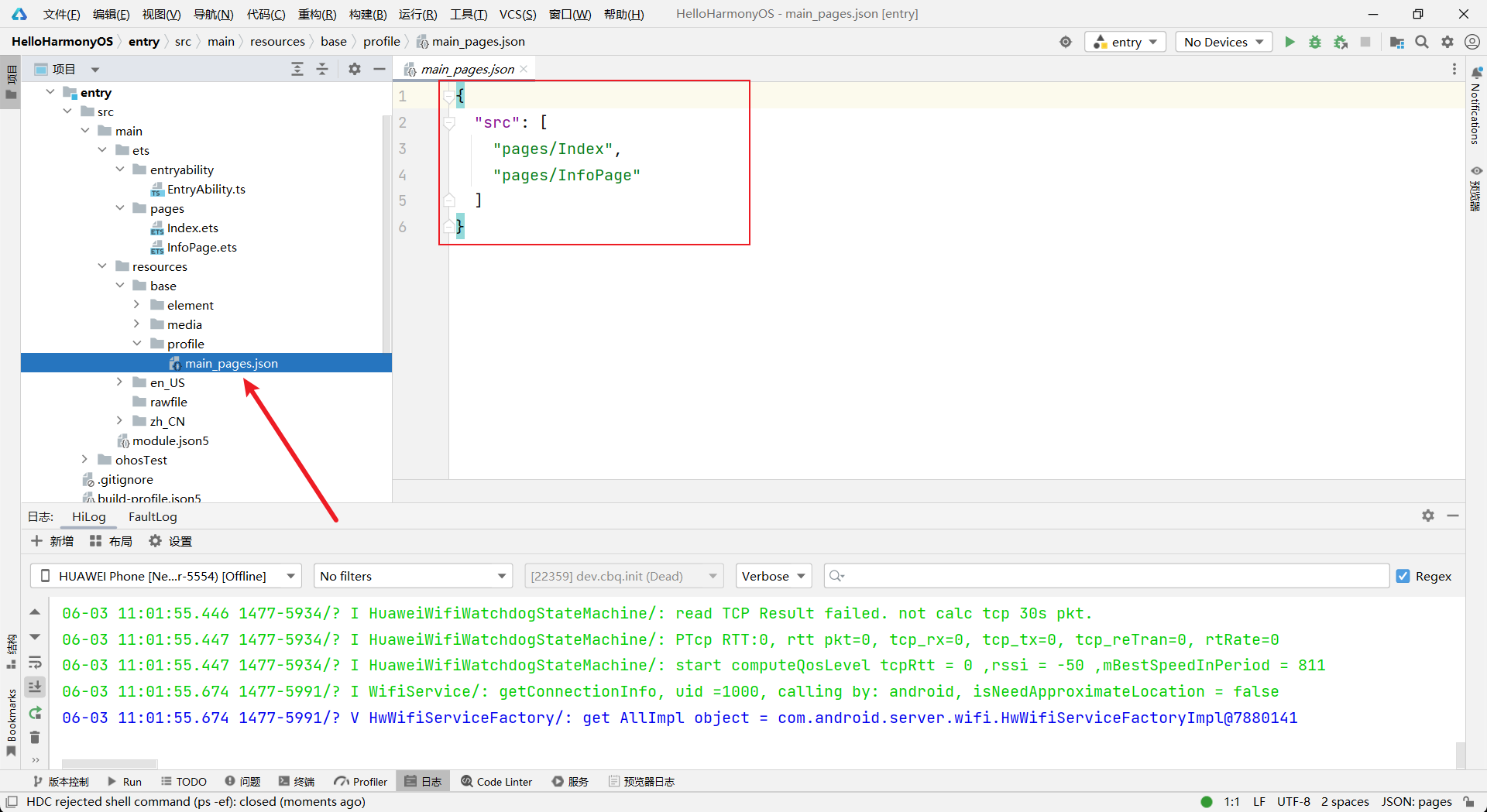Image resolution: width=1487 pixels, height=812 pixels.
Task: Start debugging with the bug icon
Action: (x=1315, y=42)
